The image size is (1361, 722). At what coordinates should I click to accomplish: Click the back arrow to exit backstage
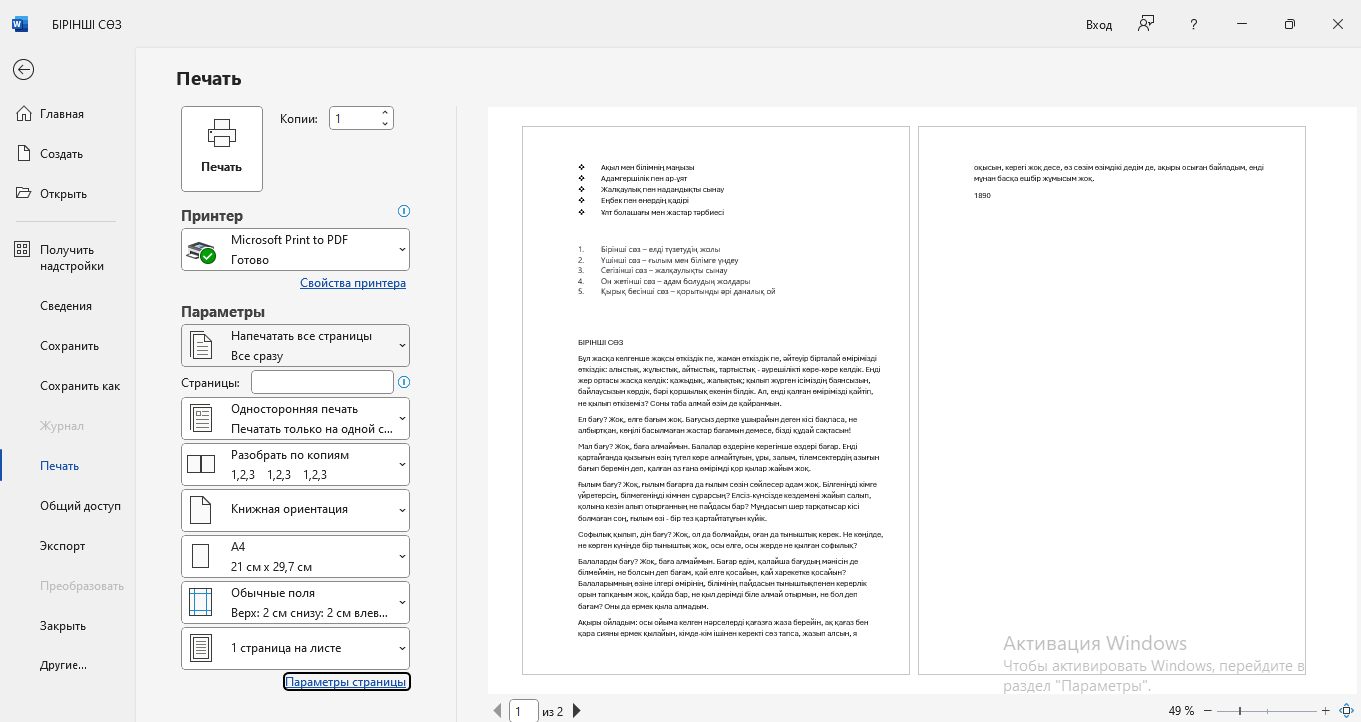click(23, 69)
